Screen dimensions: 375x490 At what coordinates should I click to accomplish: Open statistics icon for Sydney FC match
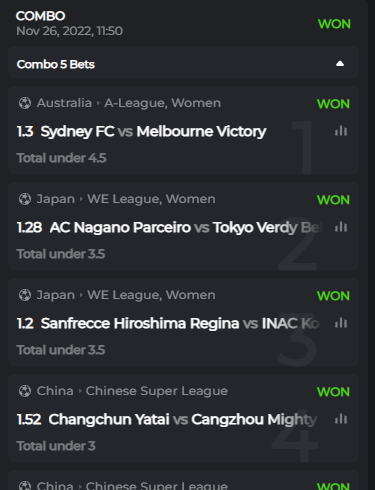pyautogui.click(x=341, y=131)
